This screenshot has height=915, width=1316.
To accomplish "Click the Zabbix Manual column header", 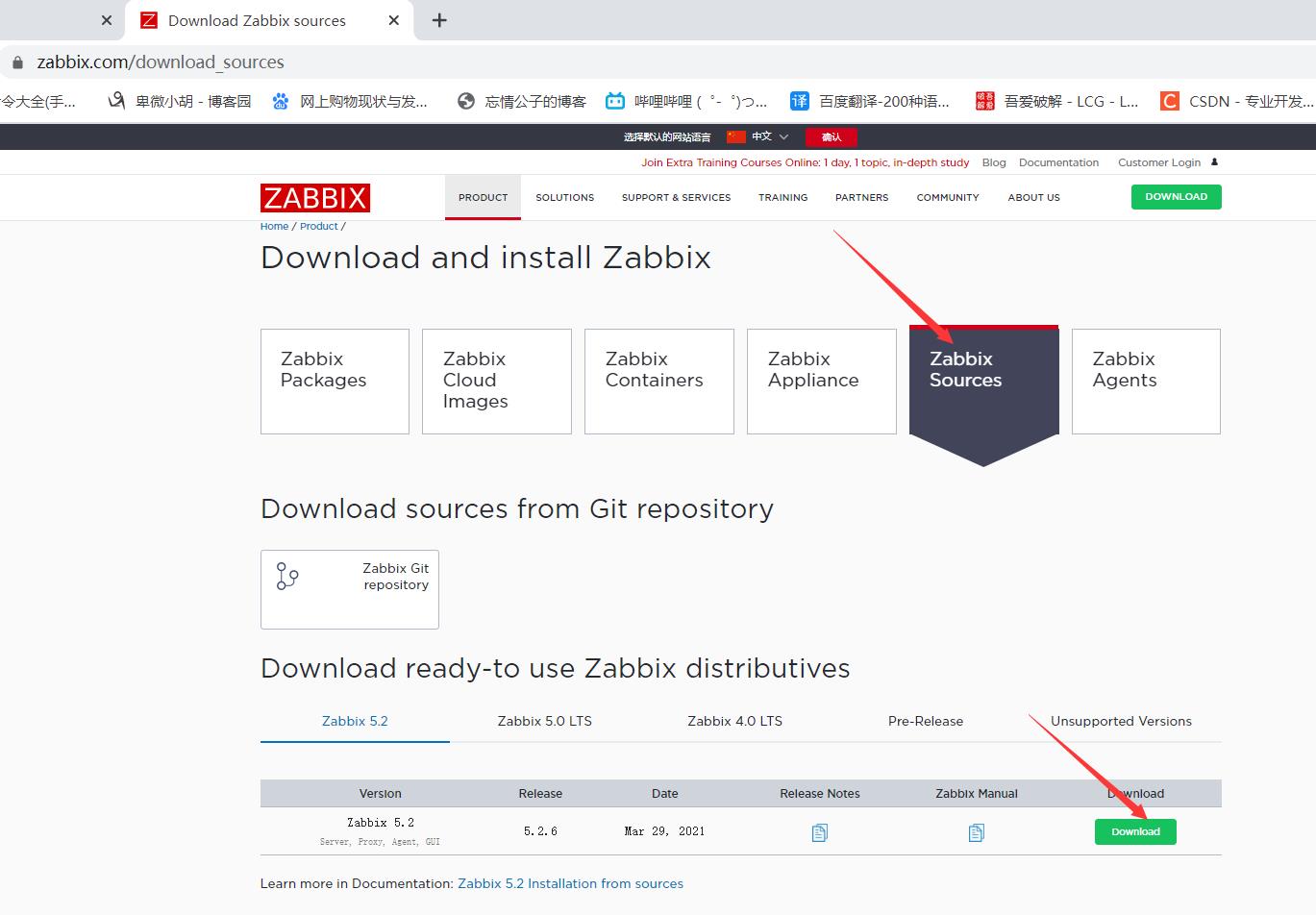I will 977,794.
